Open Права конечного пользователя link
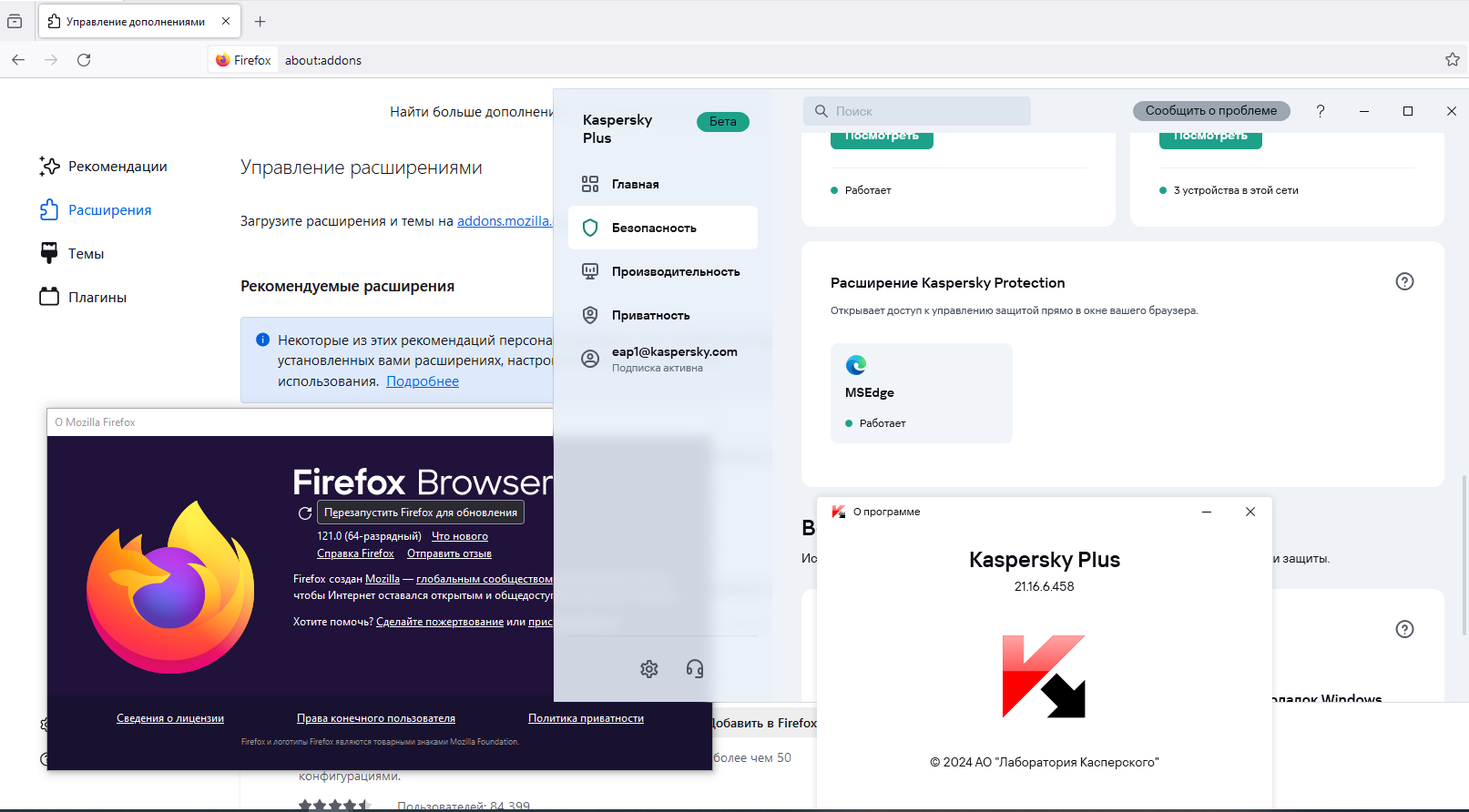The width and height of the screenshot is (1469, 812). click(376, 718)
